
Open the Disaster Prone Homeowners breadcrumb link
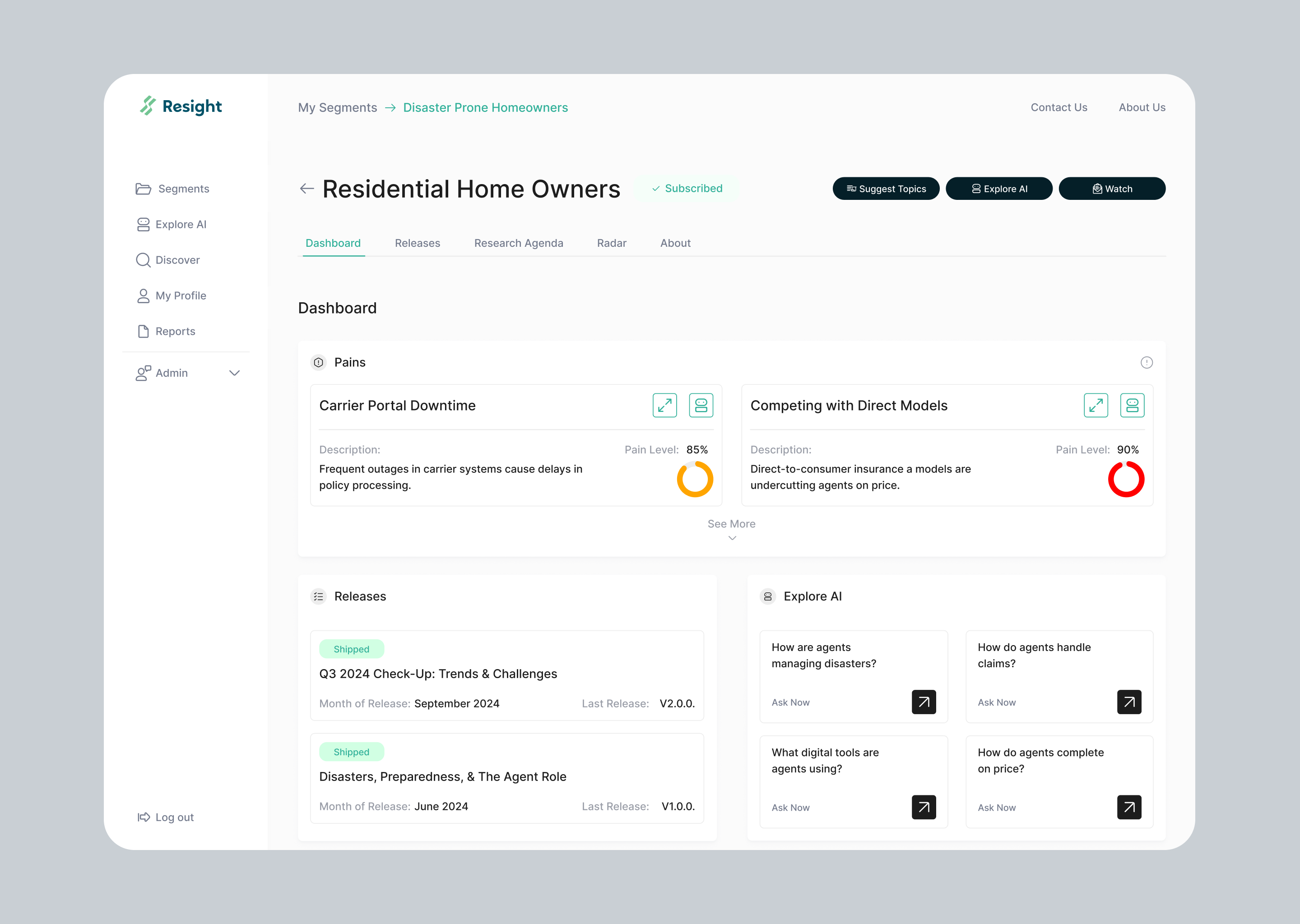(486, 107)
